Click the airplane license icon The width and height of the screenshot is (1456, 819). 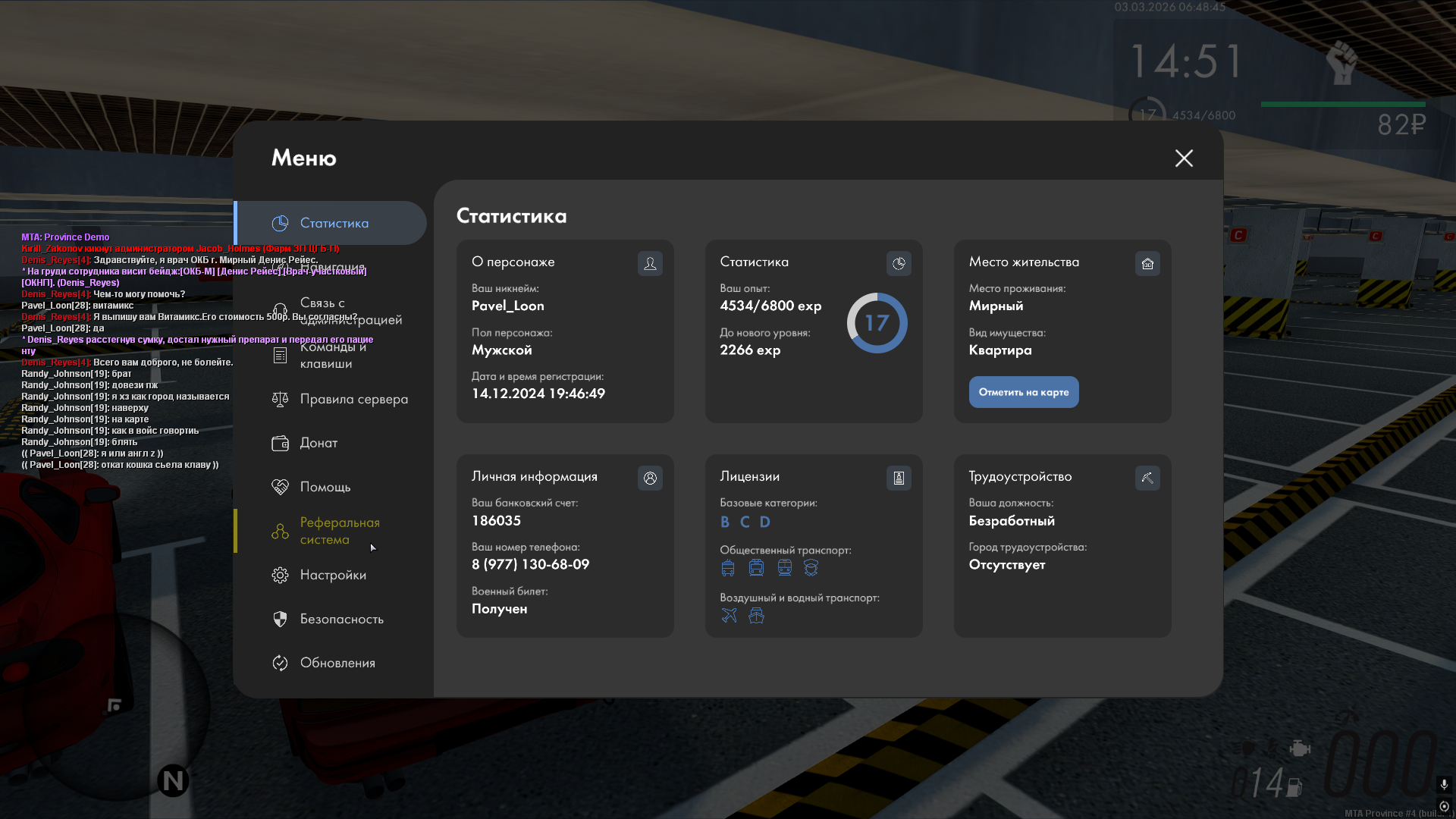pos(729,615)
